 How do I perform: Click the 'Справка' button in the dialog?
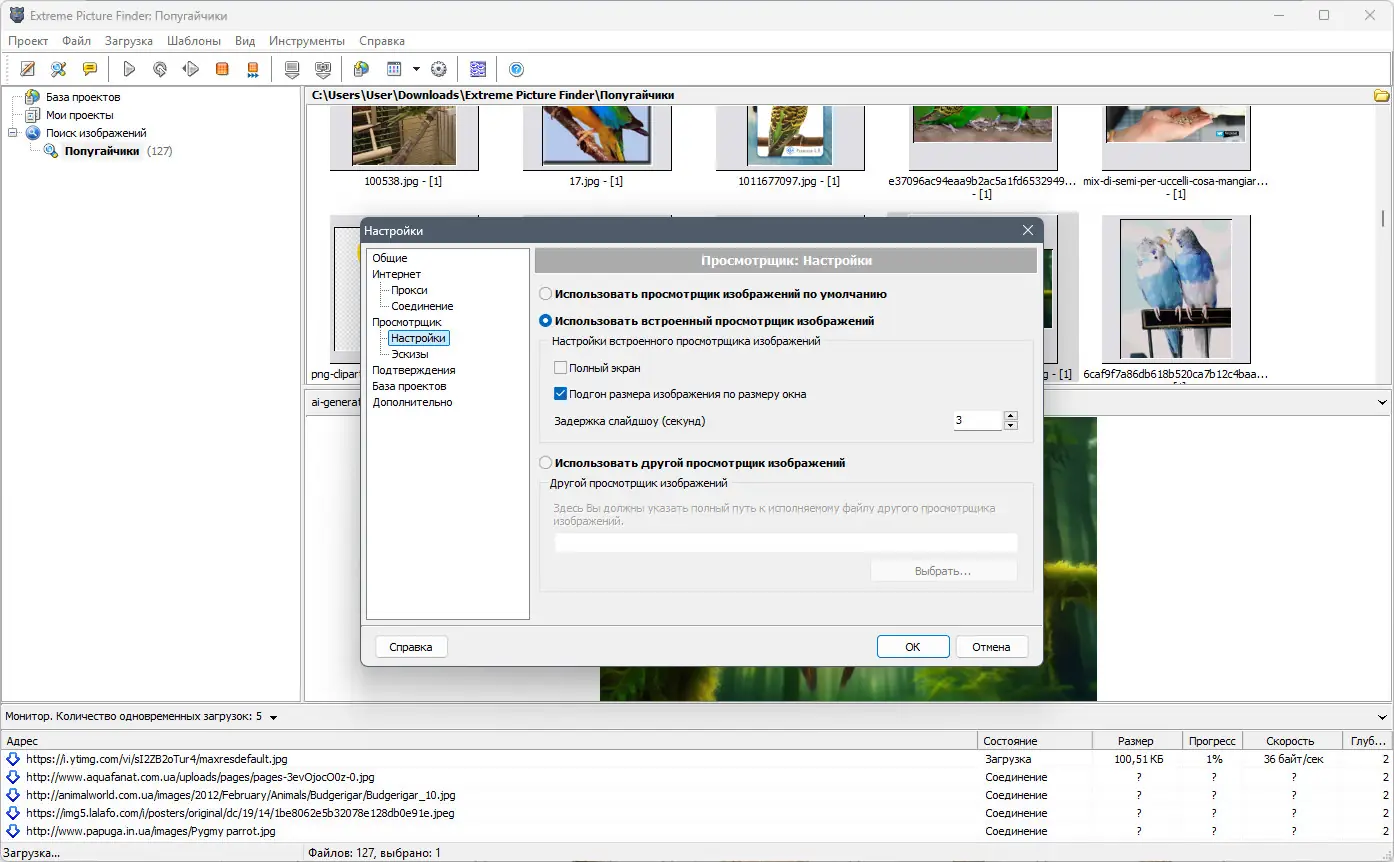(411, 647)
